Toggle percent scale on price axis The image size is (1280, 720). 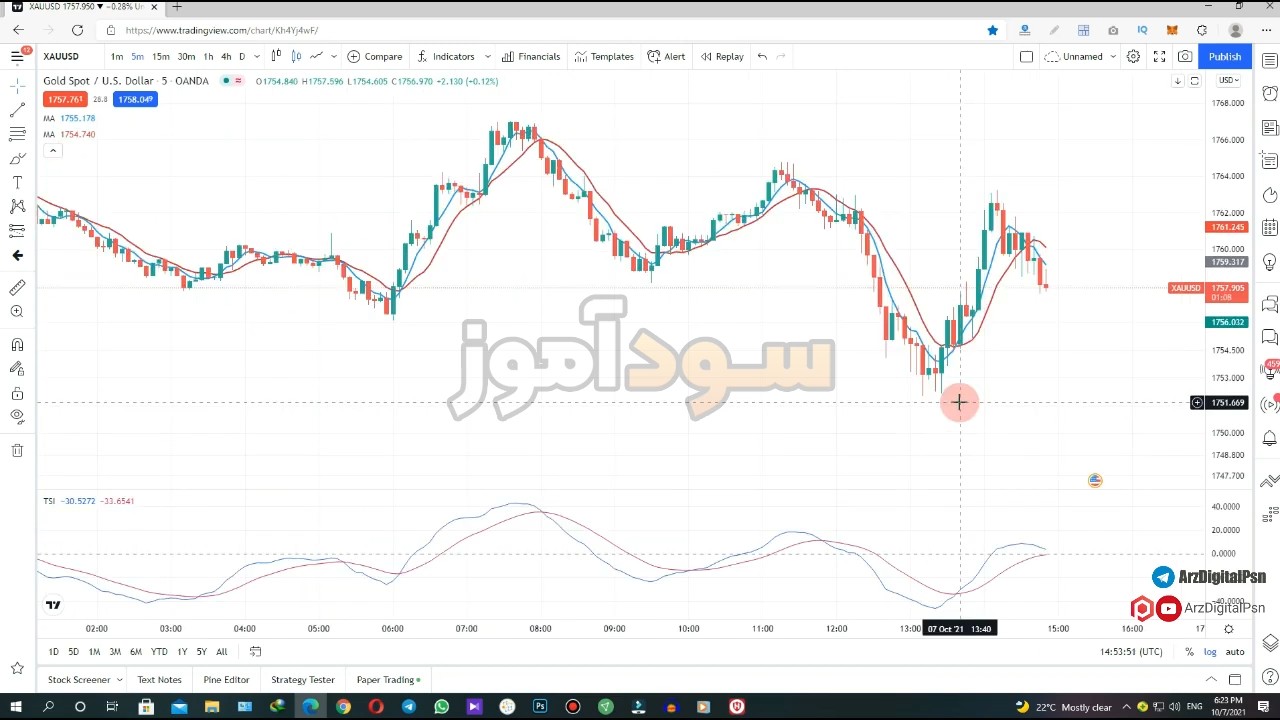[x=1189, y=652]
